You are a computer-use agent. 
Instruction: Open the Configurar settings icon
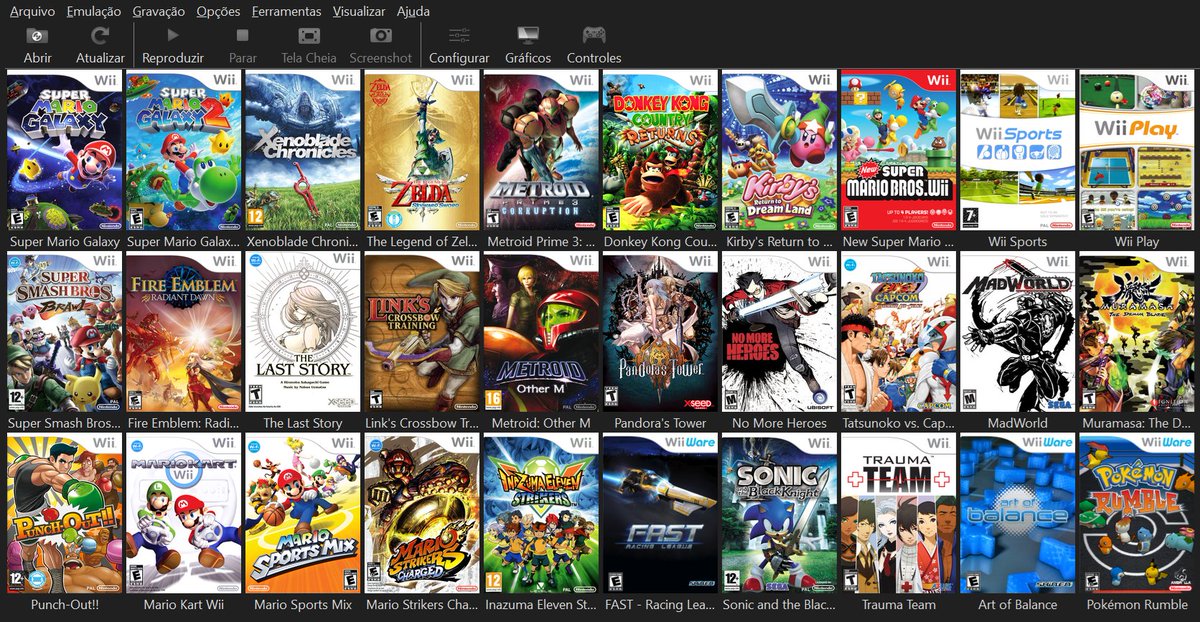pyautogui.click(x=459, y=35)
